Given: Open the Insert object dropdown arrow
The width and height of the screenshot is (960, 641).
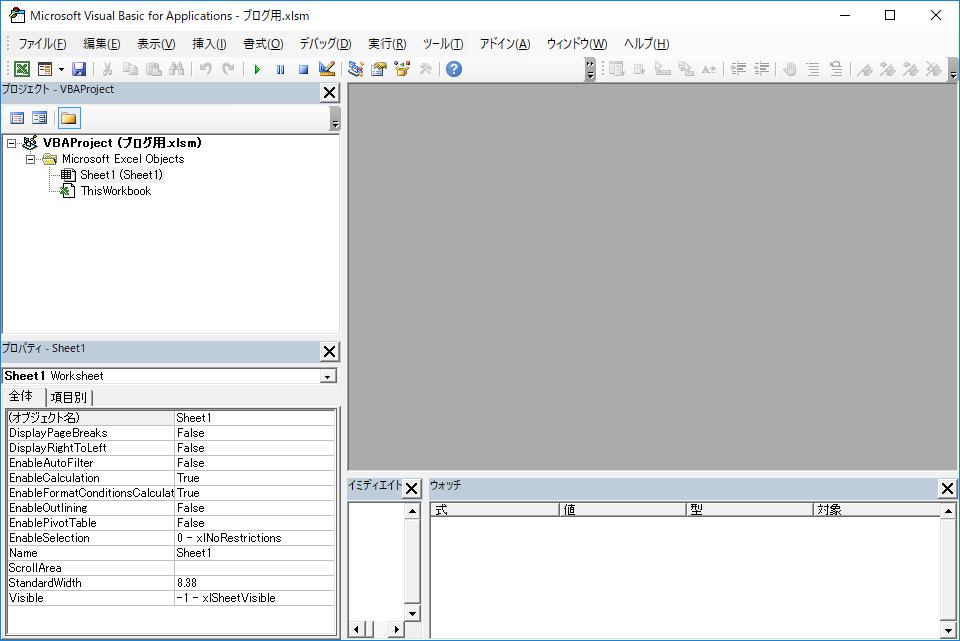Looking at the screenshot, I should (61, 69).
